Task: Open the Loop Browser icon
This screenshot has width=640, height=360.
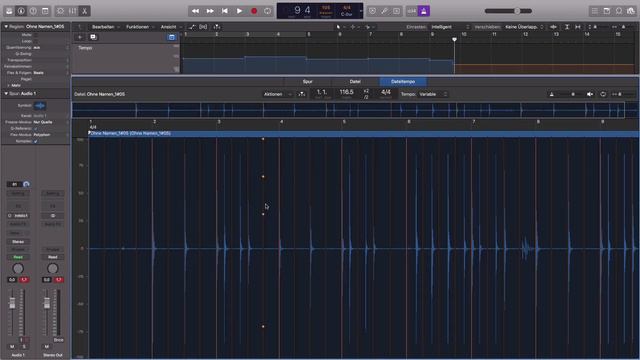Action: coord(619,11)
